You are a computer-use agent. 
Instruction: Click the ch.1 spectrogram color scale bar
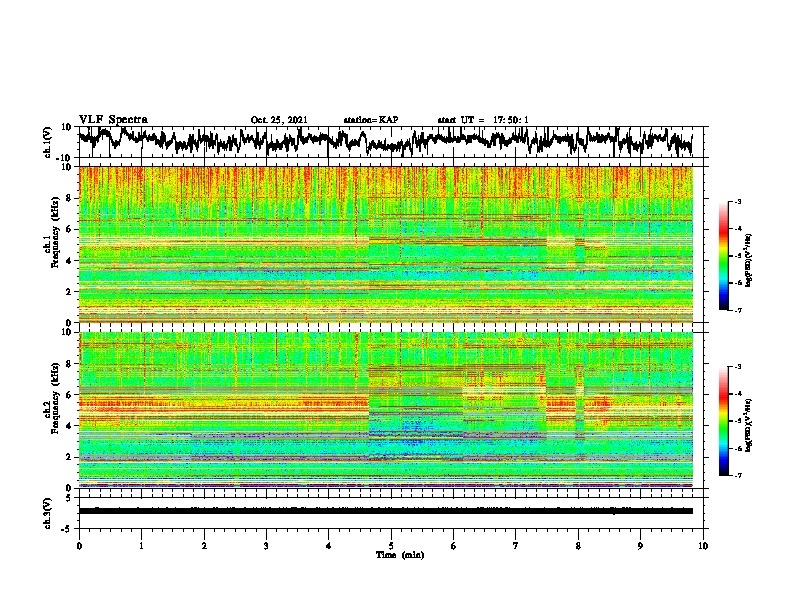pos(723,256)
